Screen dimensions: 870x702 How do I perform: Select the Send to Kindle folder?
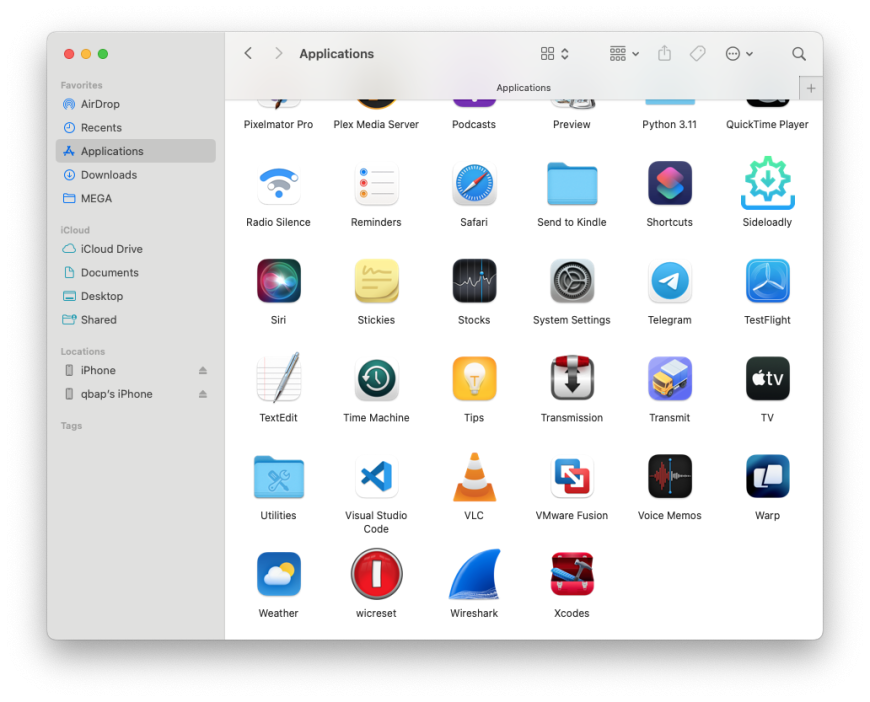(571, 184)
